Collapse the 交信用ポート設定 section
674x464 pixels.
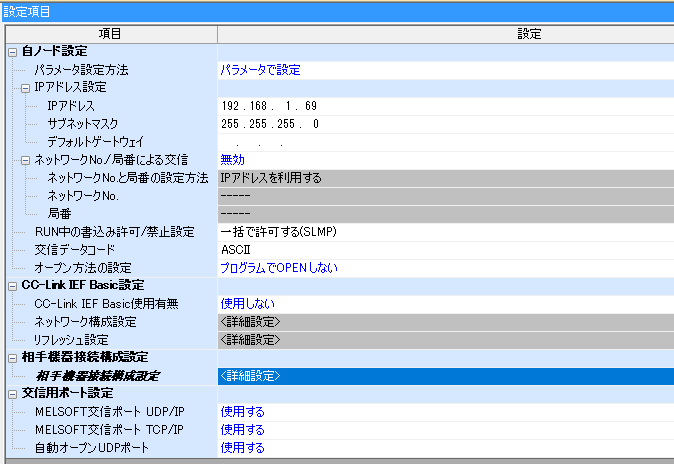[x=12, y=394]
